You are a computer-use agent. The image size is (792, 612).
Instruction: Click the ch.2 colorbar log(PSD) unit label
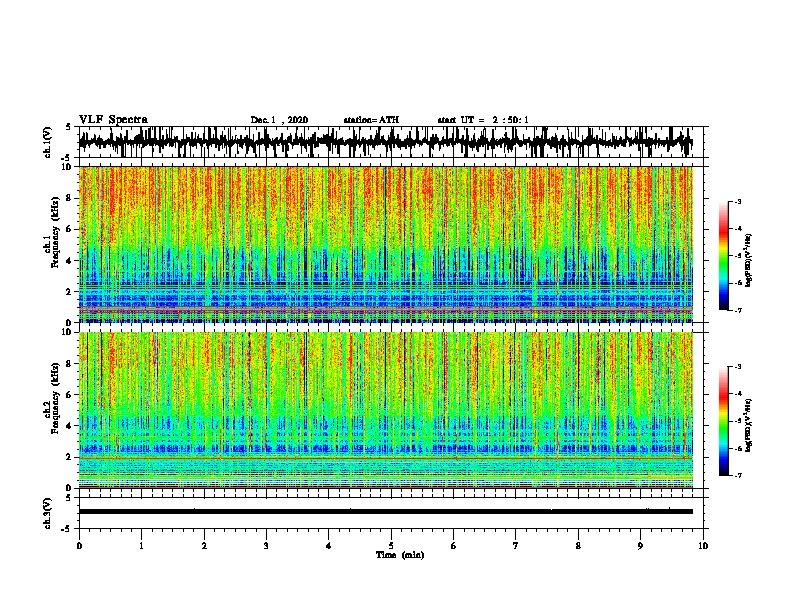tap(749, 425)
